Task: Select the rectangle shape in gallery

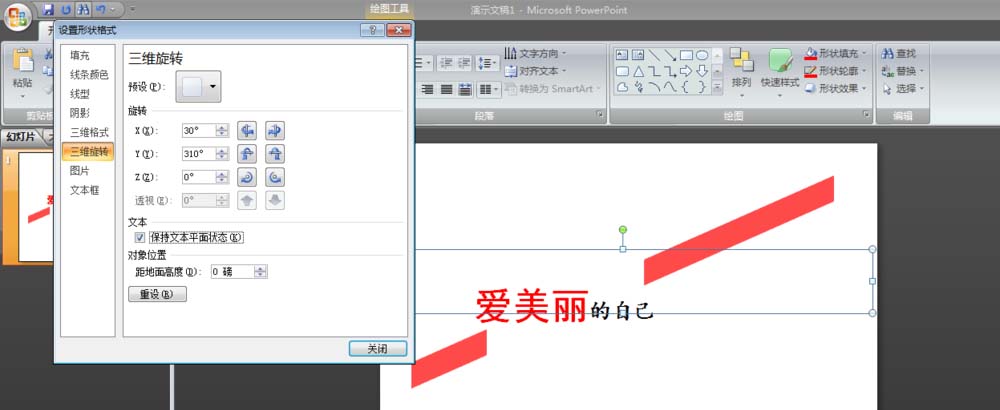Action: (x=686, y=55)
